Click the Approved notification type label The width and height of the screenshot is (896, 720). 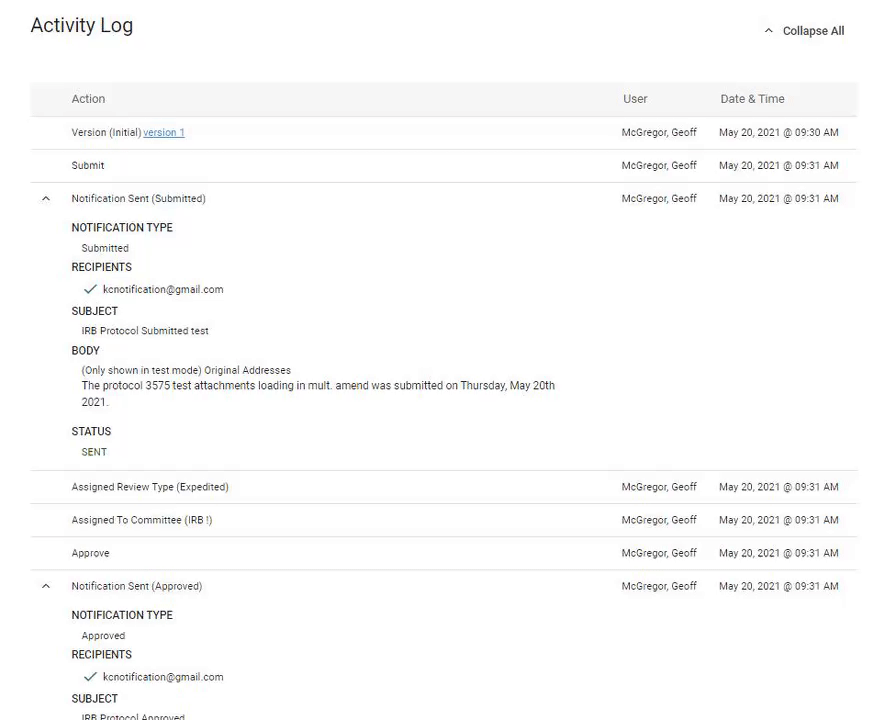(x=102, y=635)
